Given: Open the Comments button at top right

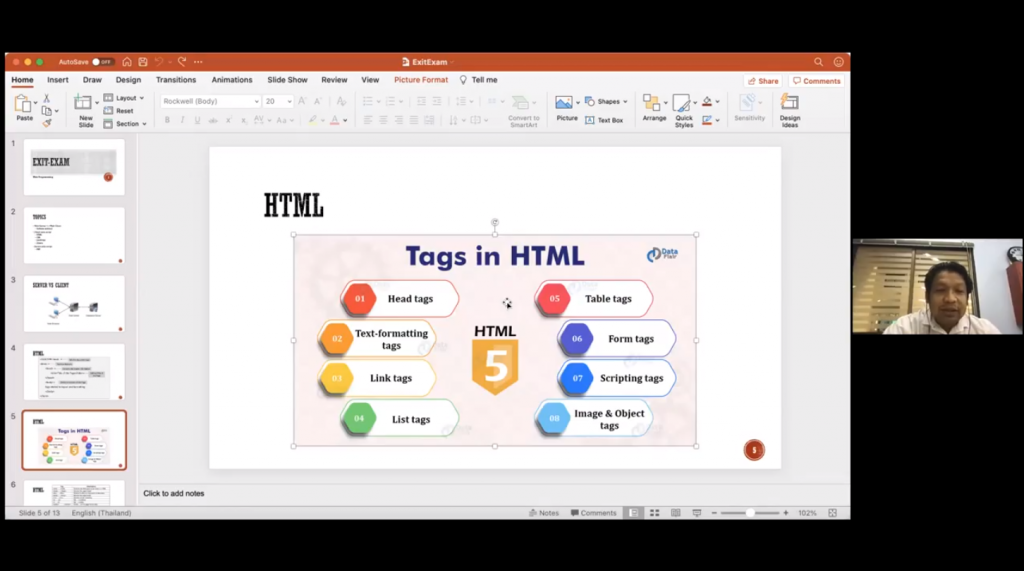Looking at the screenshot, I should (x=816, y=81).
